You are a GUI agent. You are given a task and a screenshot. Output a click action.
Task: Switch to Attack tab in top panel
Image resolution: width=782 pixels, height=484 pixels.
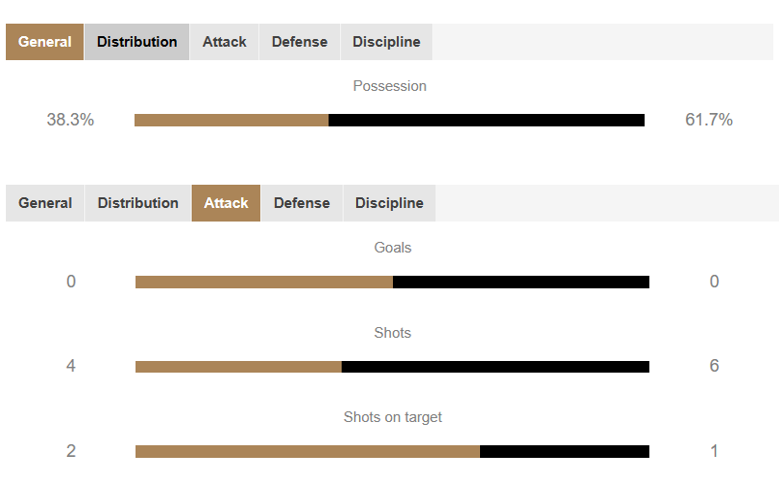[224, 42]
